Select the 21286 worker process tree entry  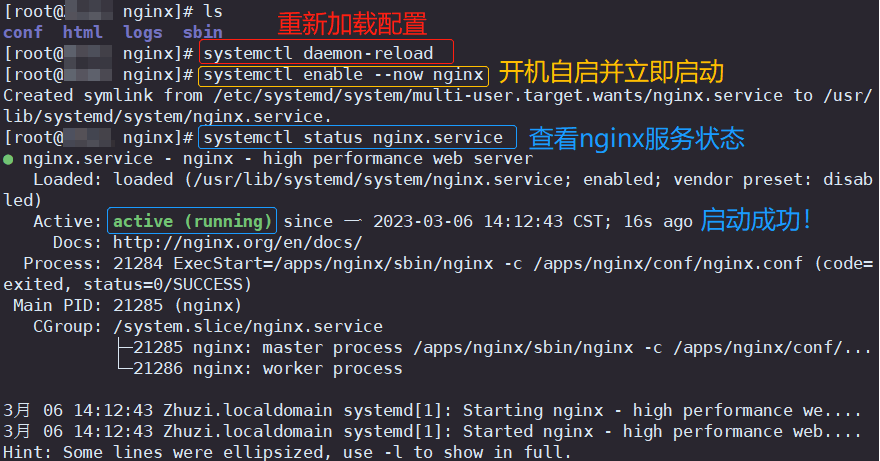(268, 369)
